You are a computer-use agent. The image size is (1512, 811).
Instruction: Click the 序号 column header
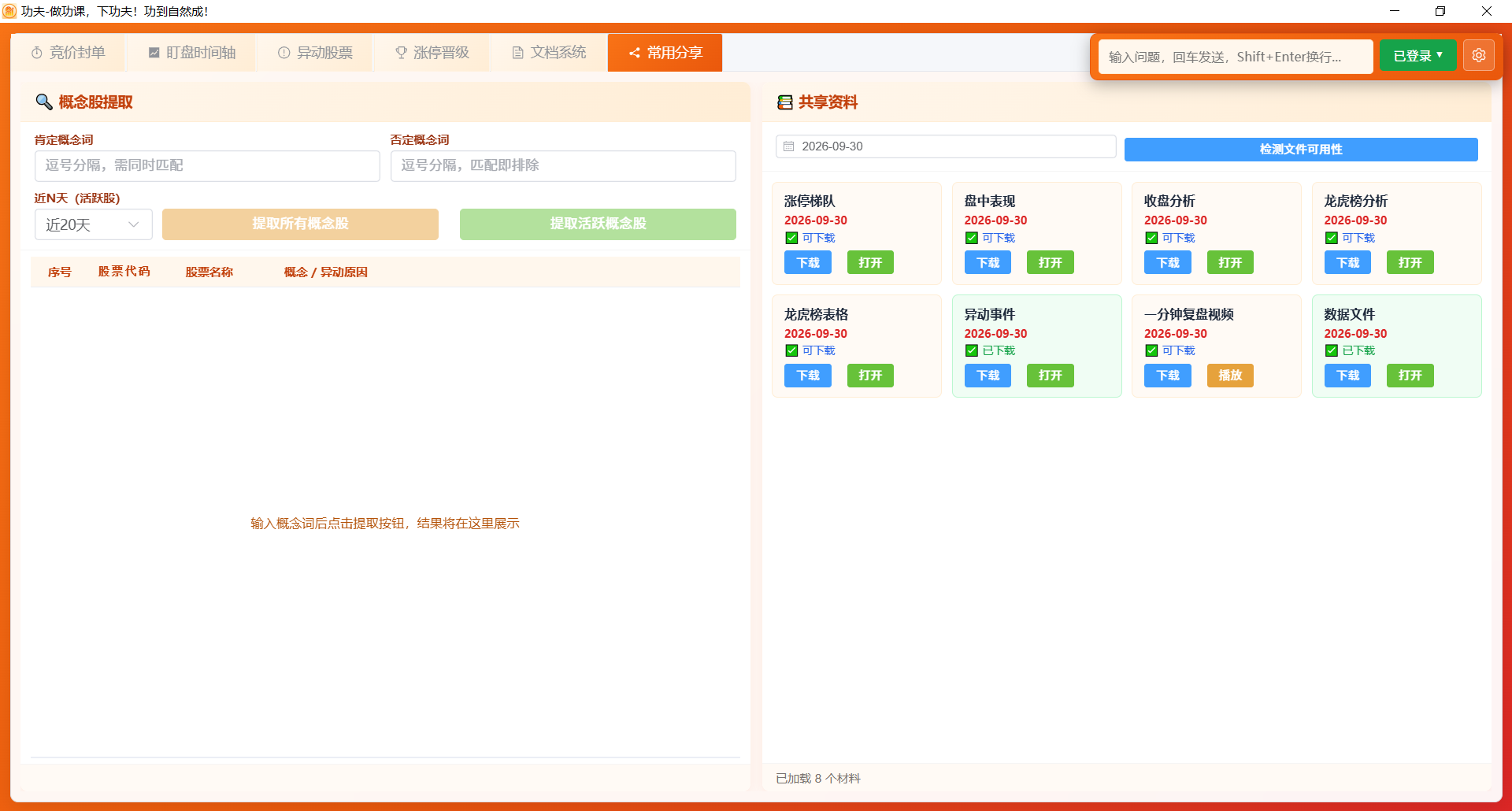[59, 272]
